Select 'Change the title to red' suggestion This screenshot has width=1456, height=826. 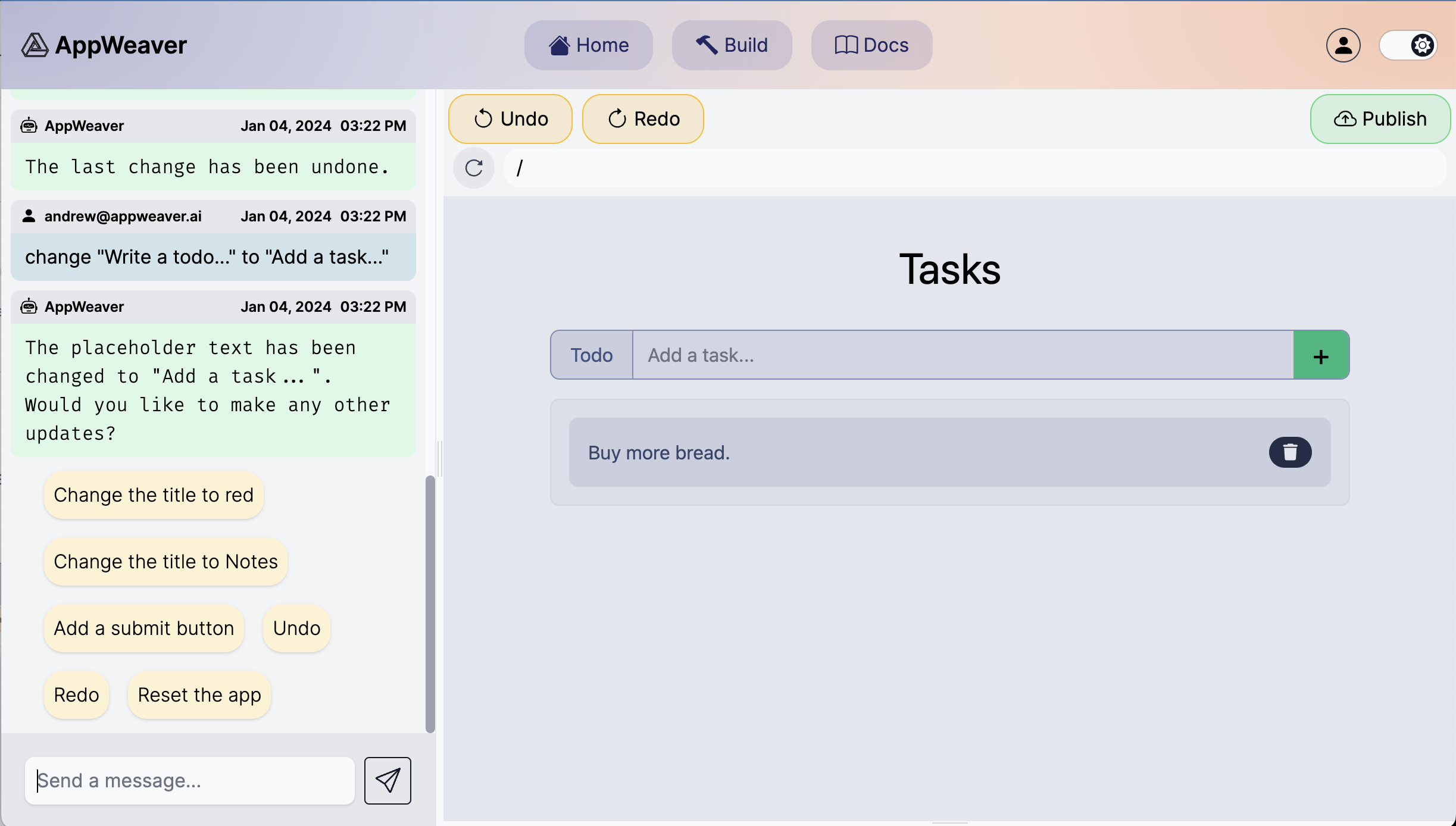tap(154, 495)
